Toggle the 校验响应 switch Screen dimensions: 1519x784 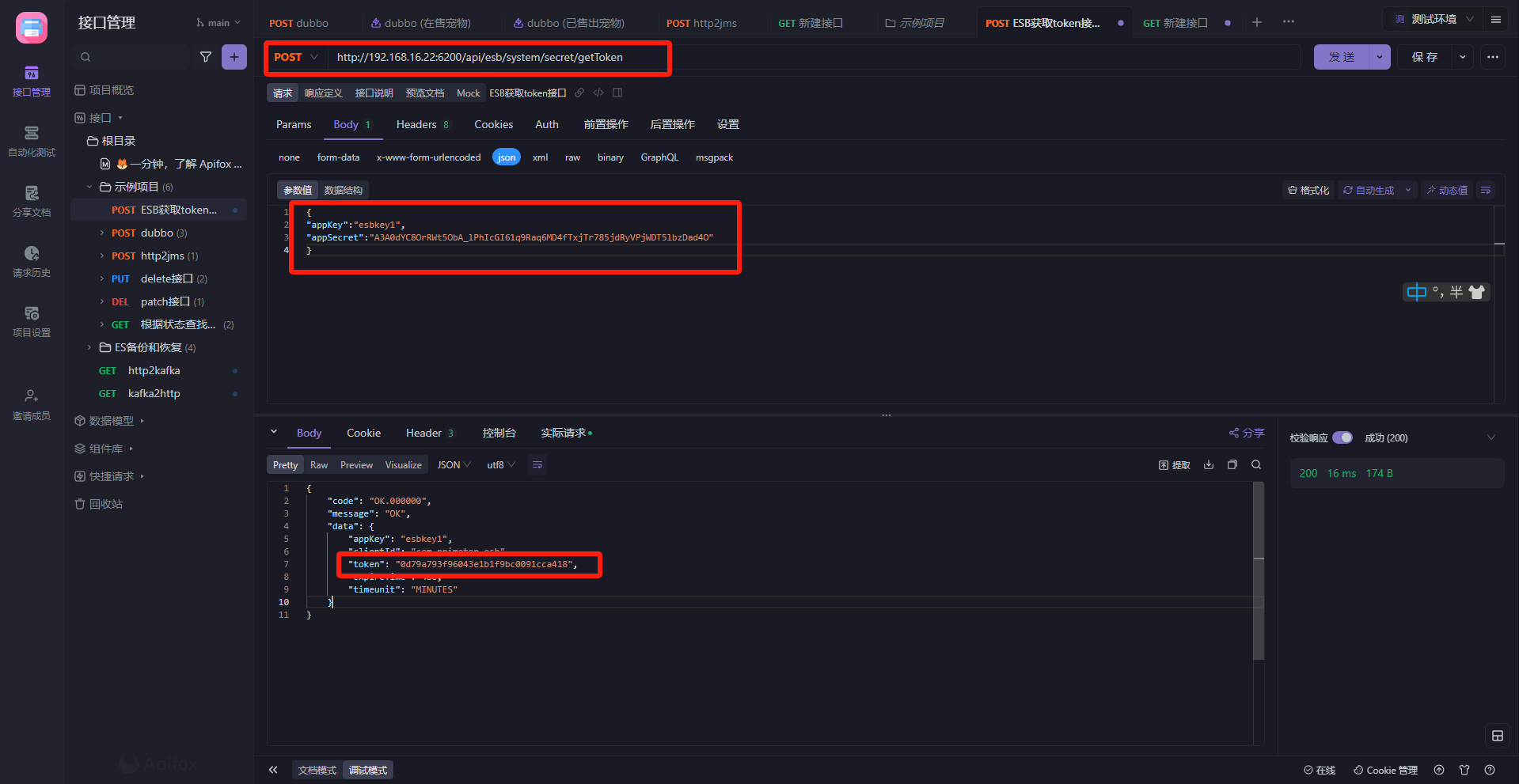[x=1342, y=437]
